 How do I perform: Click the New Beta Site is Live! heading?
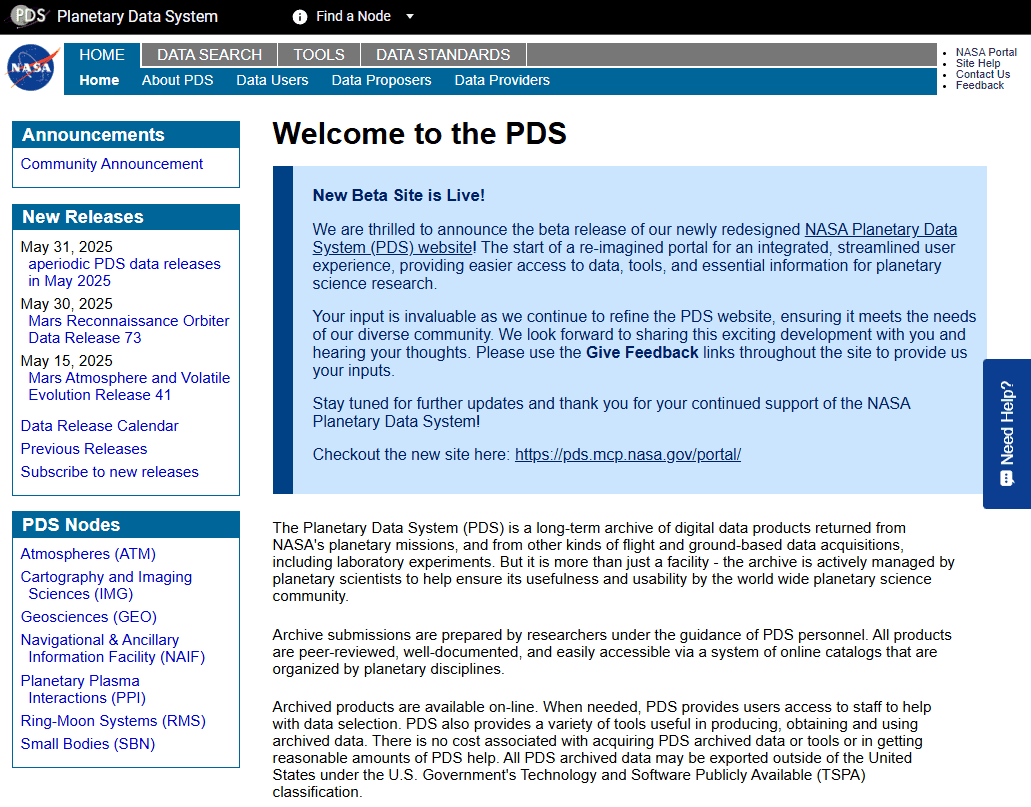[x=398, y=196]
